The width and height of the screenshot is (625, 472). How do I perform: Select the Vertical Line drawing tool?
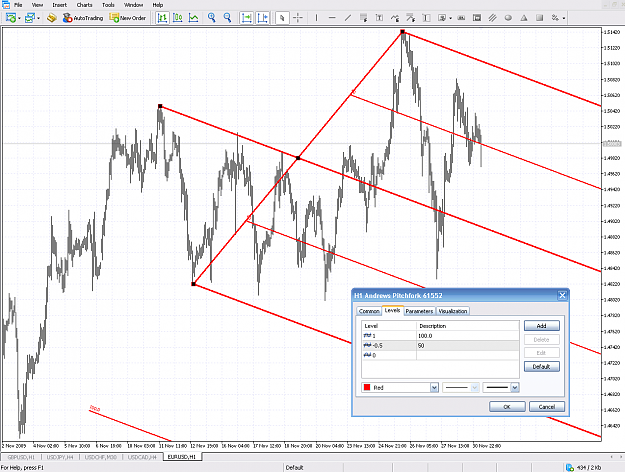[x=316, y=18]
